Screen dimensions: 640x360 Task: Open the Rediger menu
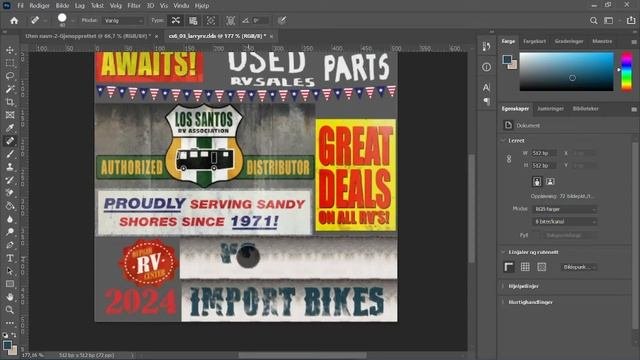pos(40,6)
